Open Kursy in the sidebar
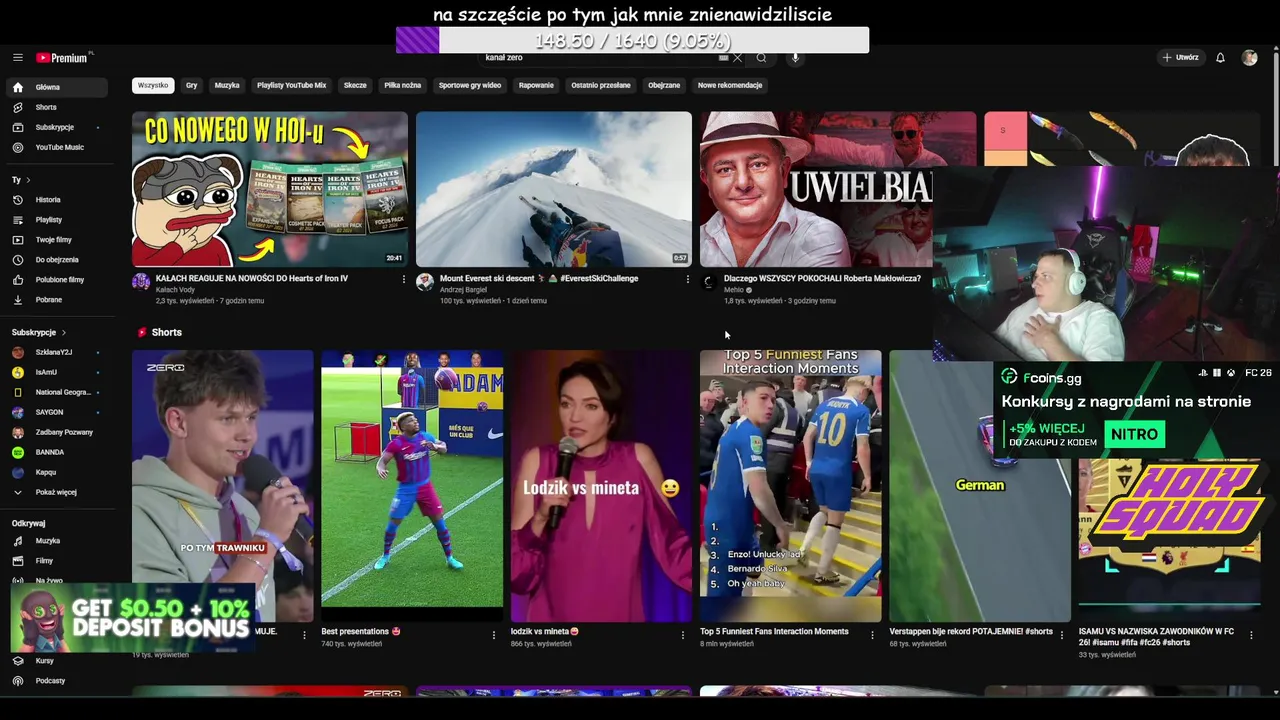Image resolution: width=1280 pixels, height=720 pixels. [x=58, y=661]
